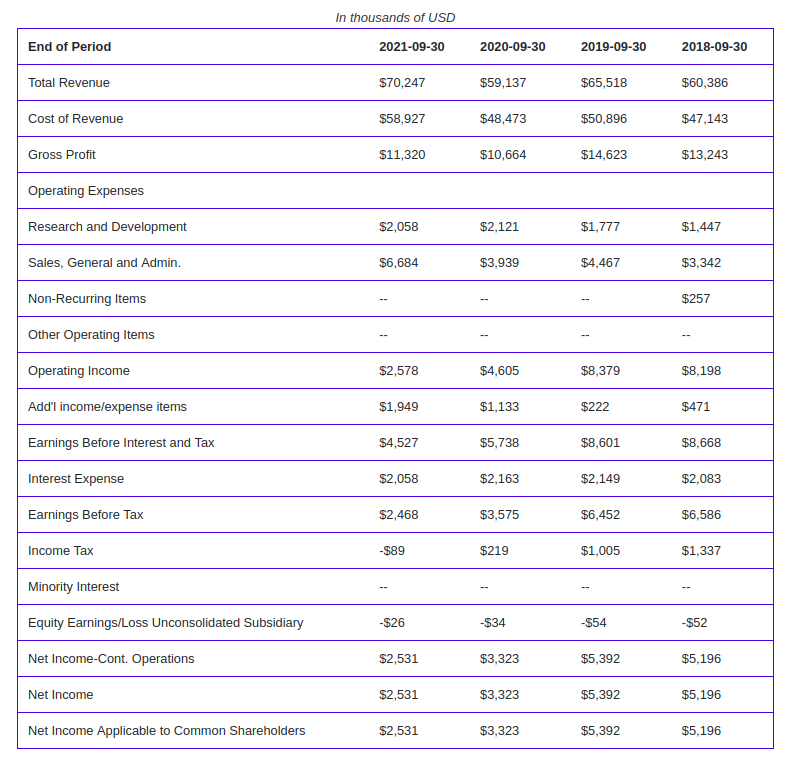Select Equity Earnings/Loss Unconsolidated Subsidiary label
This screenshot has width=787, height=760.
pos(166,623)
